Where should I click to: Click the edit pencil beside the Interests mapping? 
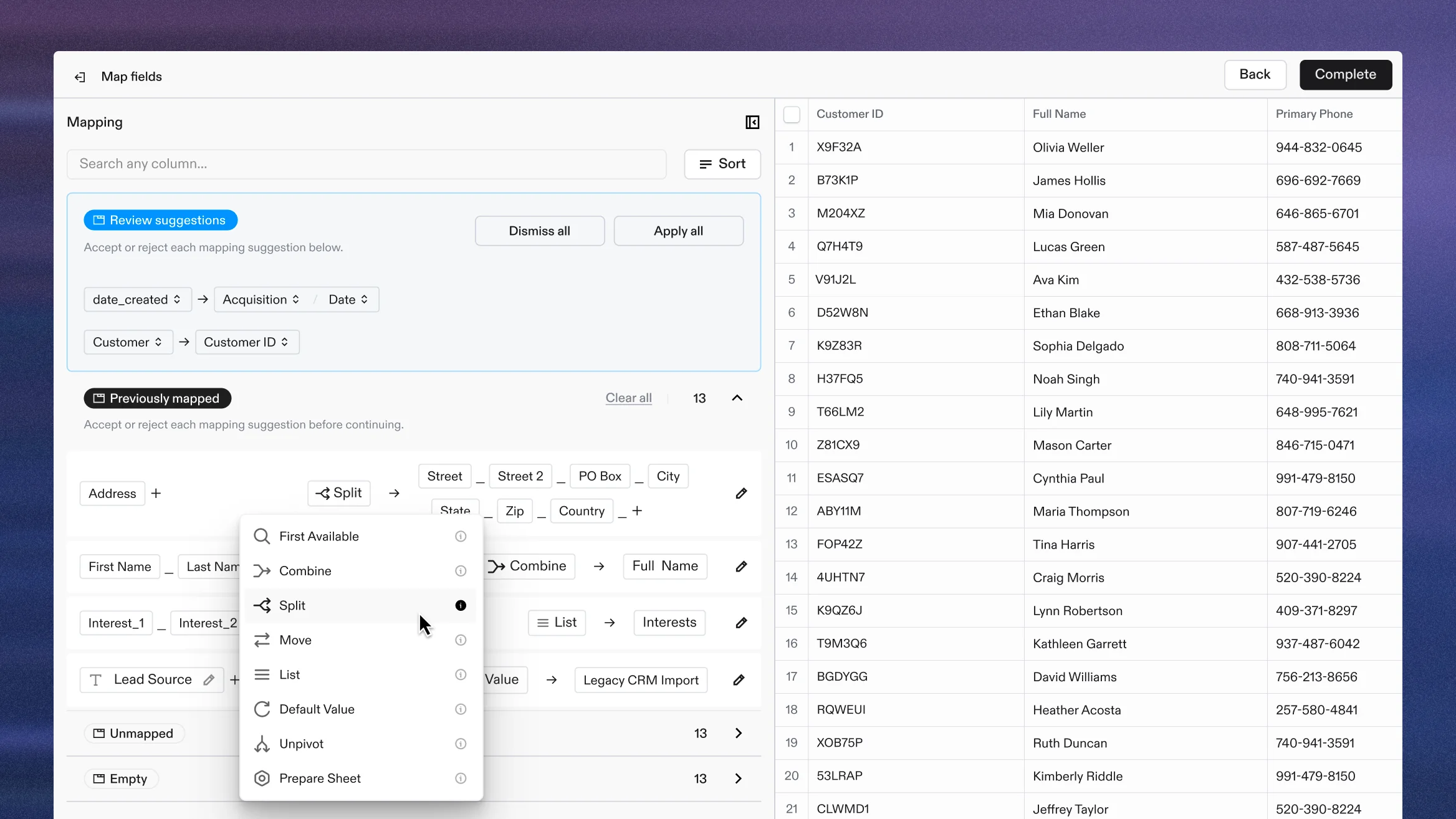[x=741, y=622]
